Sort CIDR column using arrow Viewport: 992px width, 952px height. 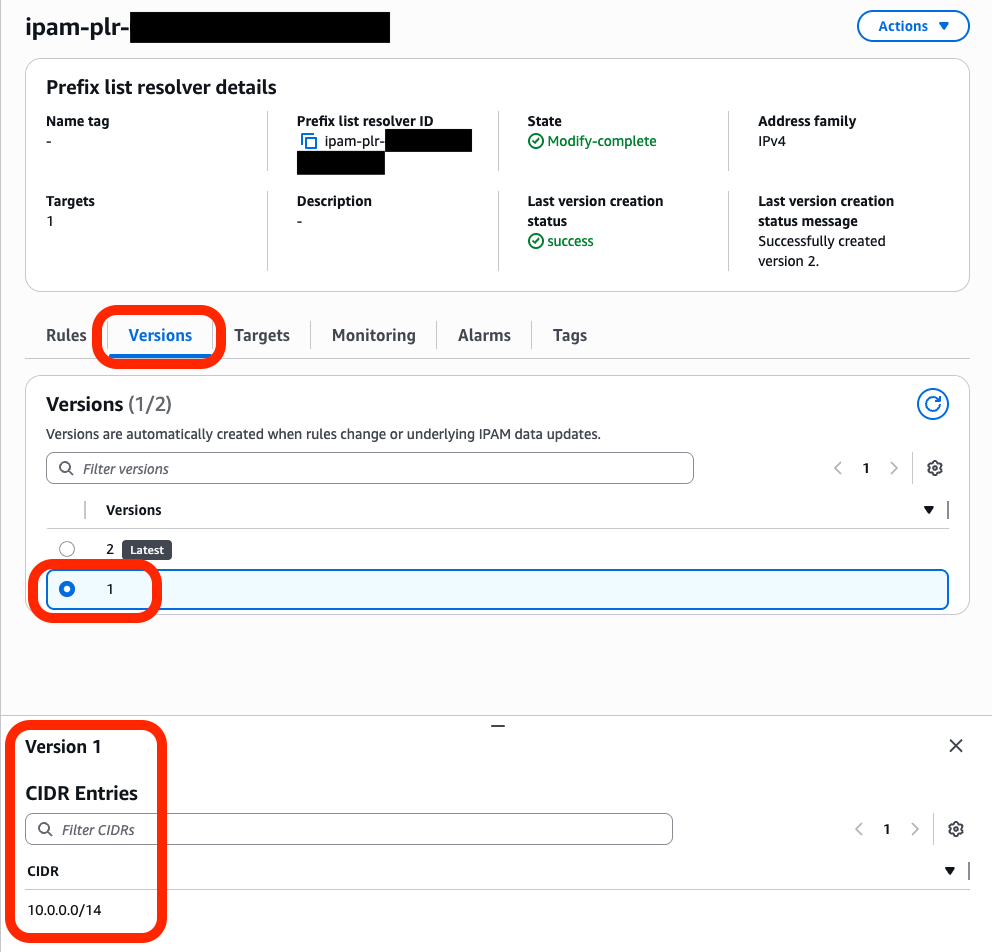point(950,871)
